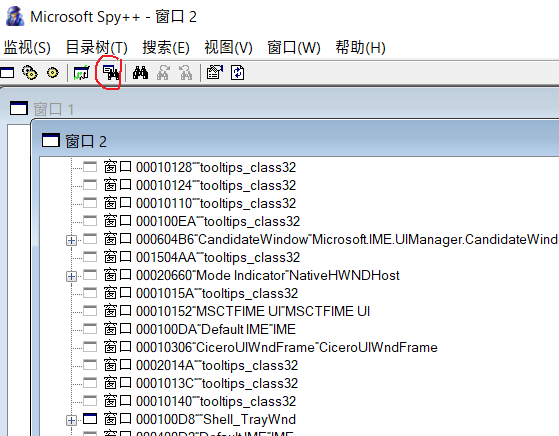Click the Find Next binoculars icon
The image size is (559, 436).
(x=163, y=72)
